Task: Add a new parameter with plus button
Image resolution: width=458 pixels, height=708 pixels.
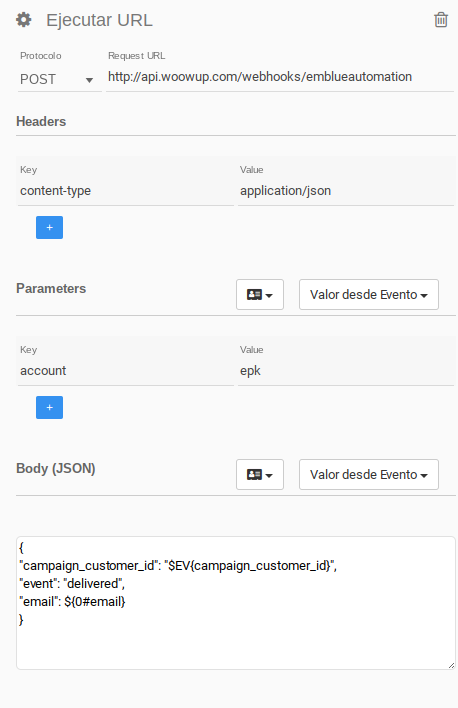Action: click(x=50, y=408)
